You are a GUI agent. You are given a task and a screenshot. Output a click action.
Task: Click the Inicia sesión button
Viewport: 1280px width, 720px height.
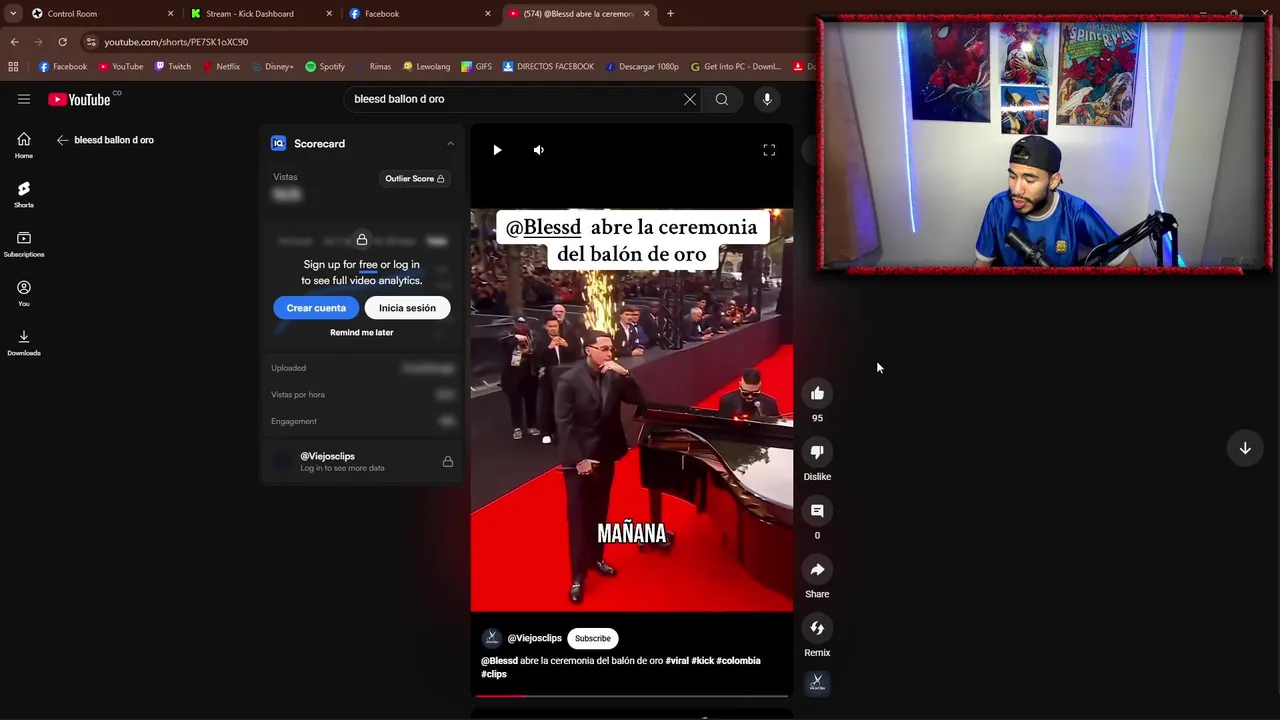point(407,308)
